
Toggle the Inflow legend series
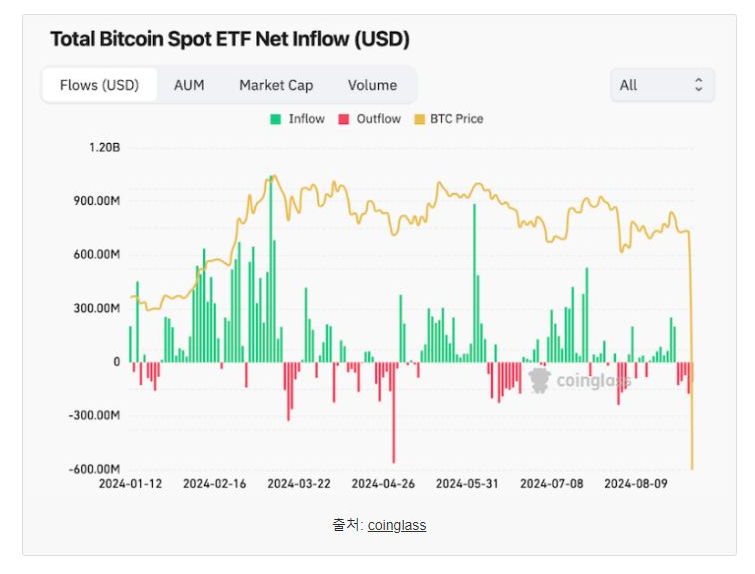point(298,119)
